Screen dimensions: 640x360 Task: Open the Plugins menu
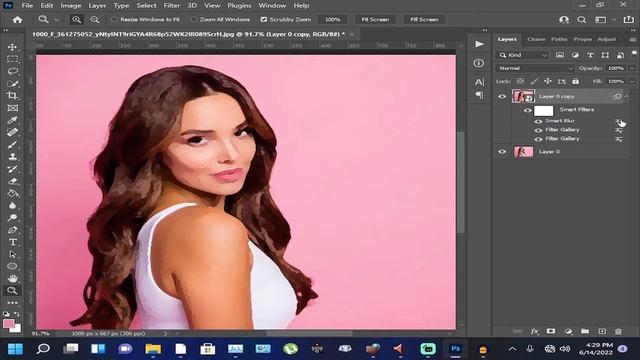[239, 6]
